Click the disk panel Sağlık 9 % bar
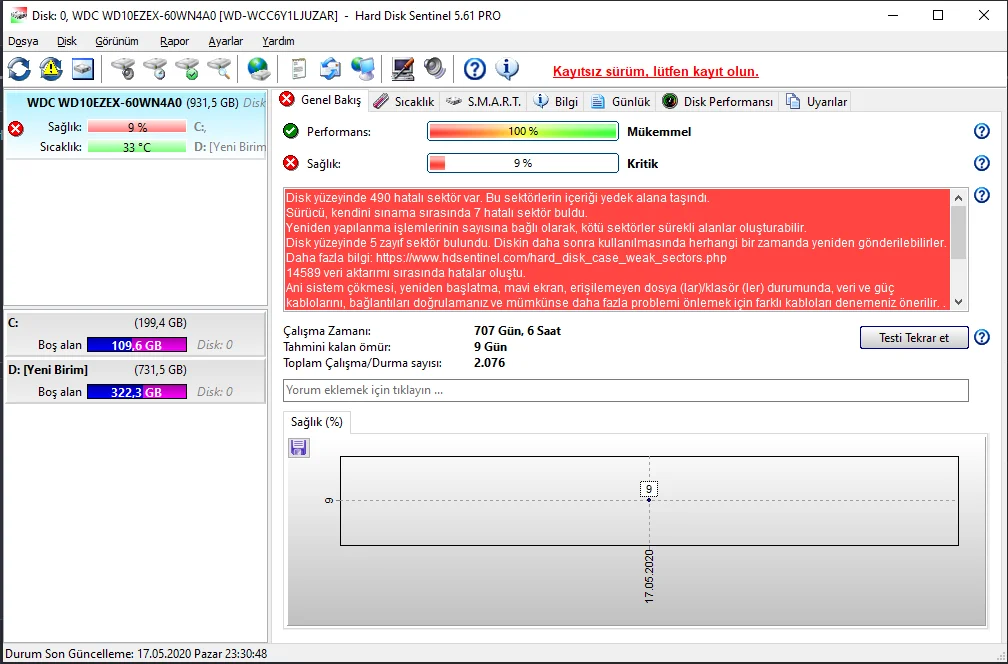 (x=137, y=127)
